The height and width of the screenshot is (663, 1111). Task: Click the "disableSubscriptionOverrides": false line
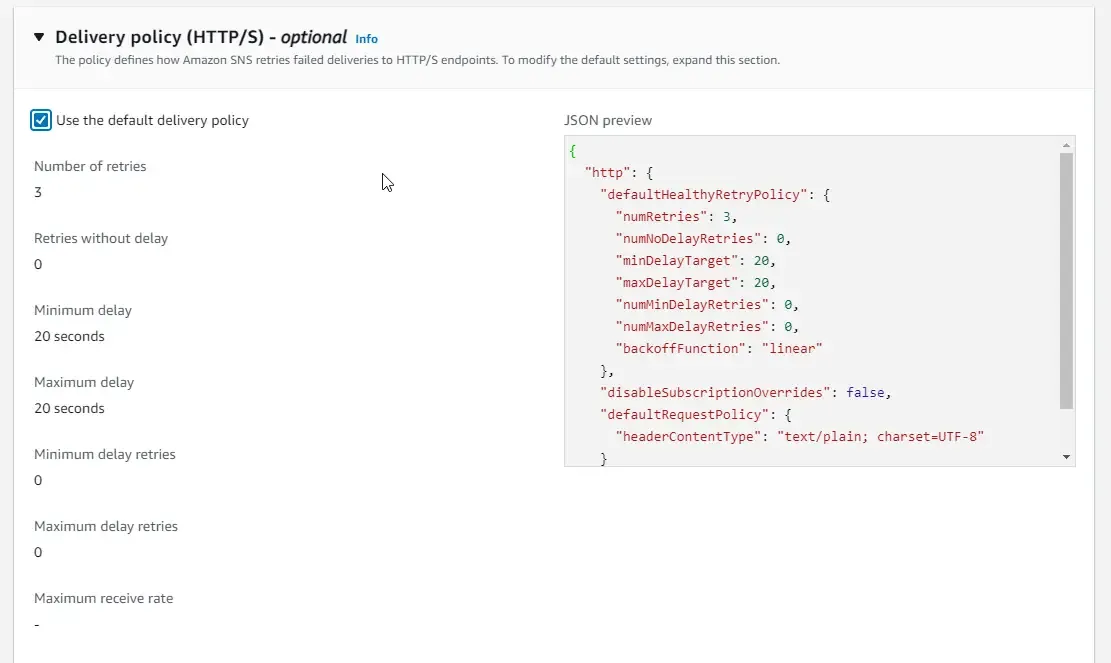pyautogui.click(x=744, y=392)
